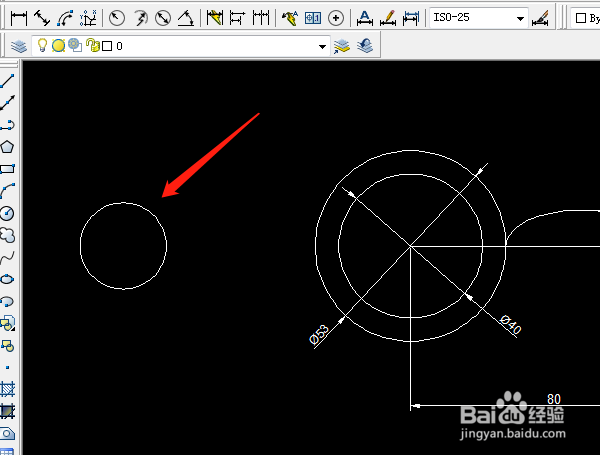Select the Polygon tool
The width and height of the screenshot is (600, 455).
pyautogui.click(x=8, y=147)
